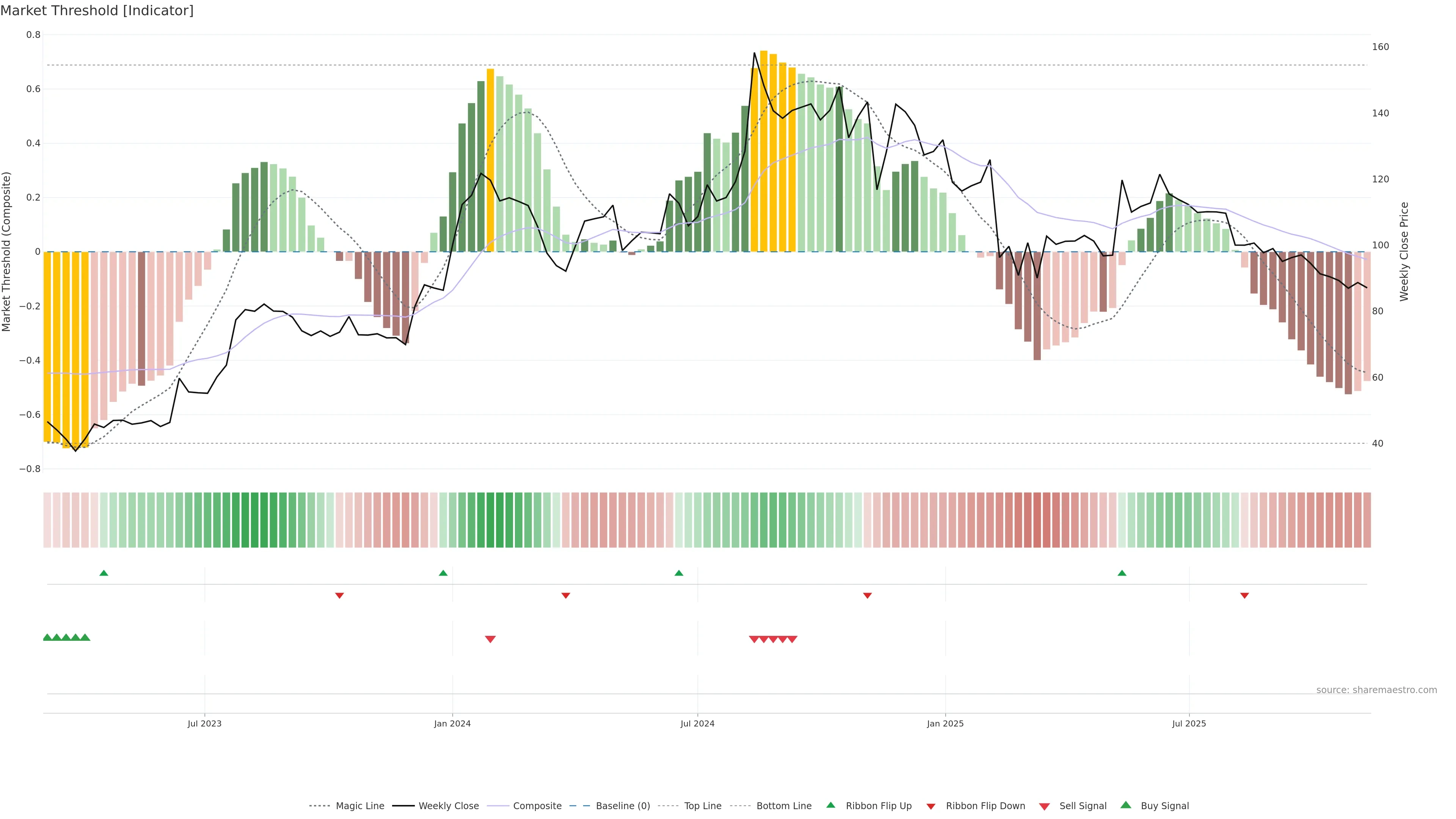
Task: Toggle the Baseline (0) legend entry
Action: tap(622, 806)
